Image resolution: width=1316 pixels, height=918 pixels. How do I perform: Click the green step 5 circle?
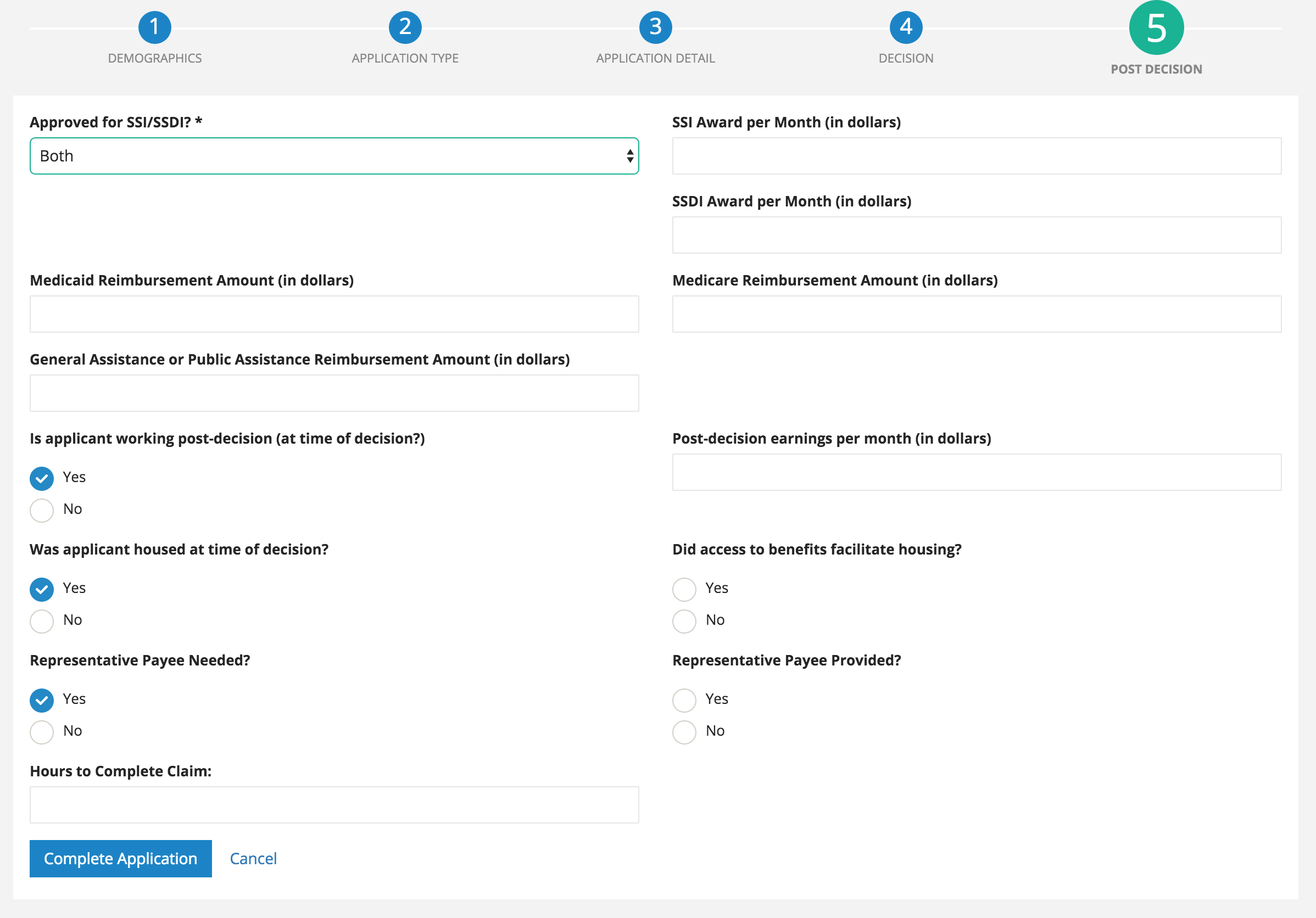[x=1156, y=28]
